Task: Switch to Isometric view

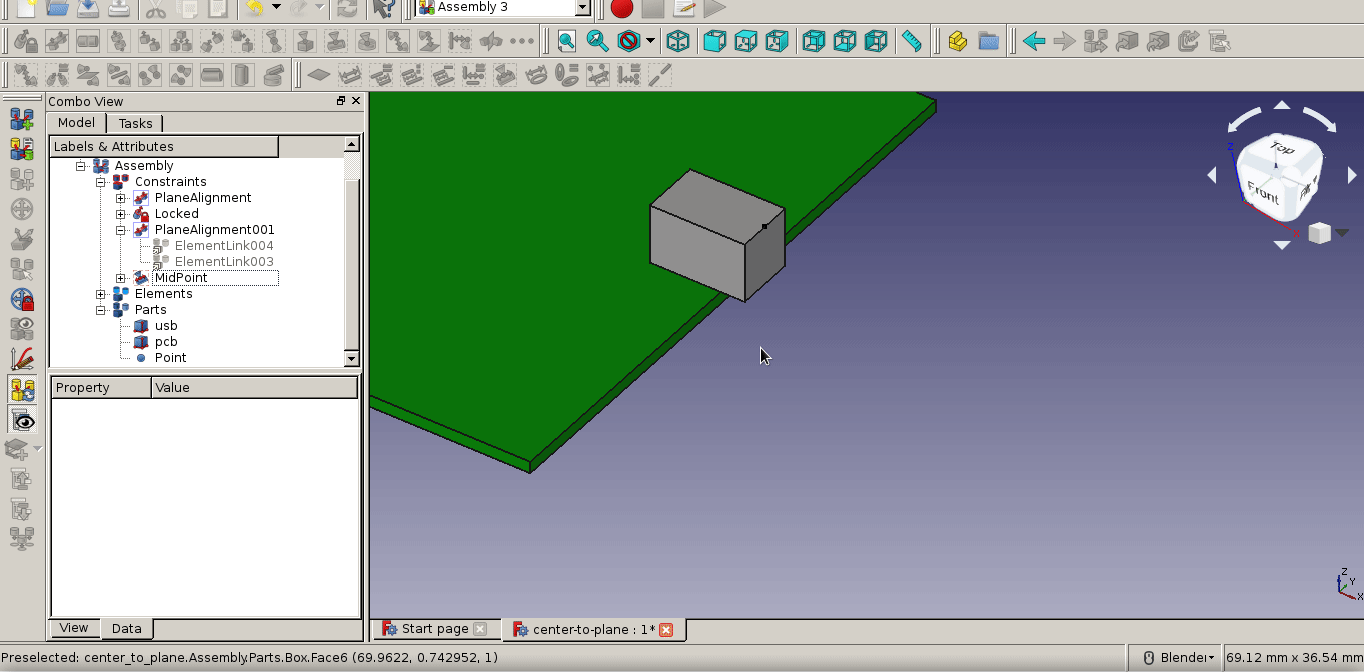Action: point(677,41)
